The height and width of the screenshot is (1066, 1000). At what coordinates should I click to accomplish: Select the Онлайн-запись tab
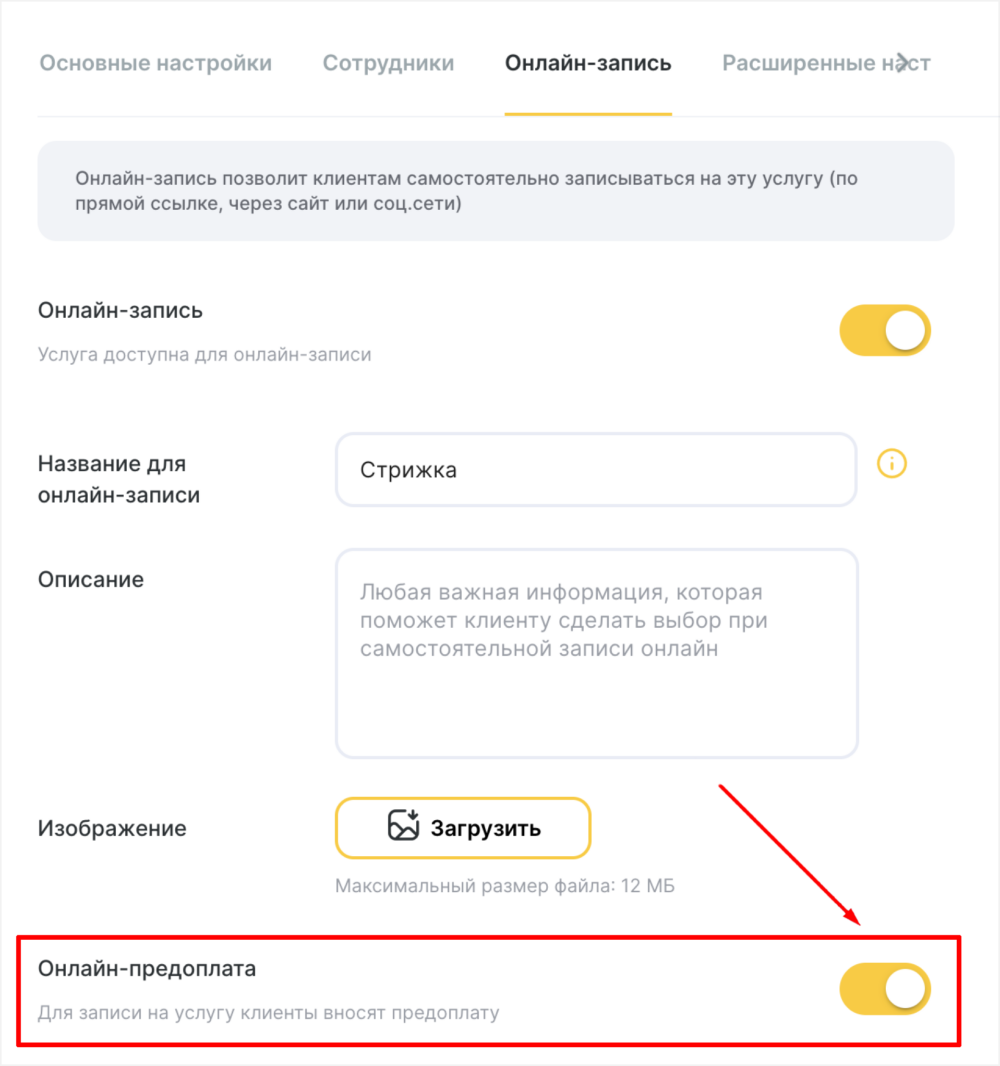click(588, 63)
